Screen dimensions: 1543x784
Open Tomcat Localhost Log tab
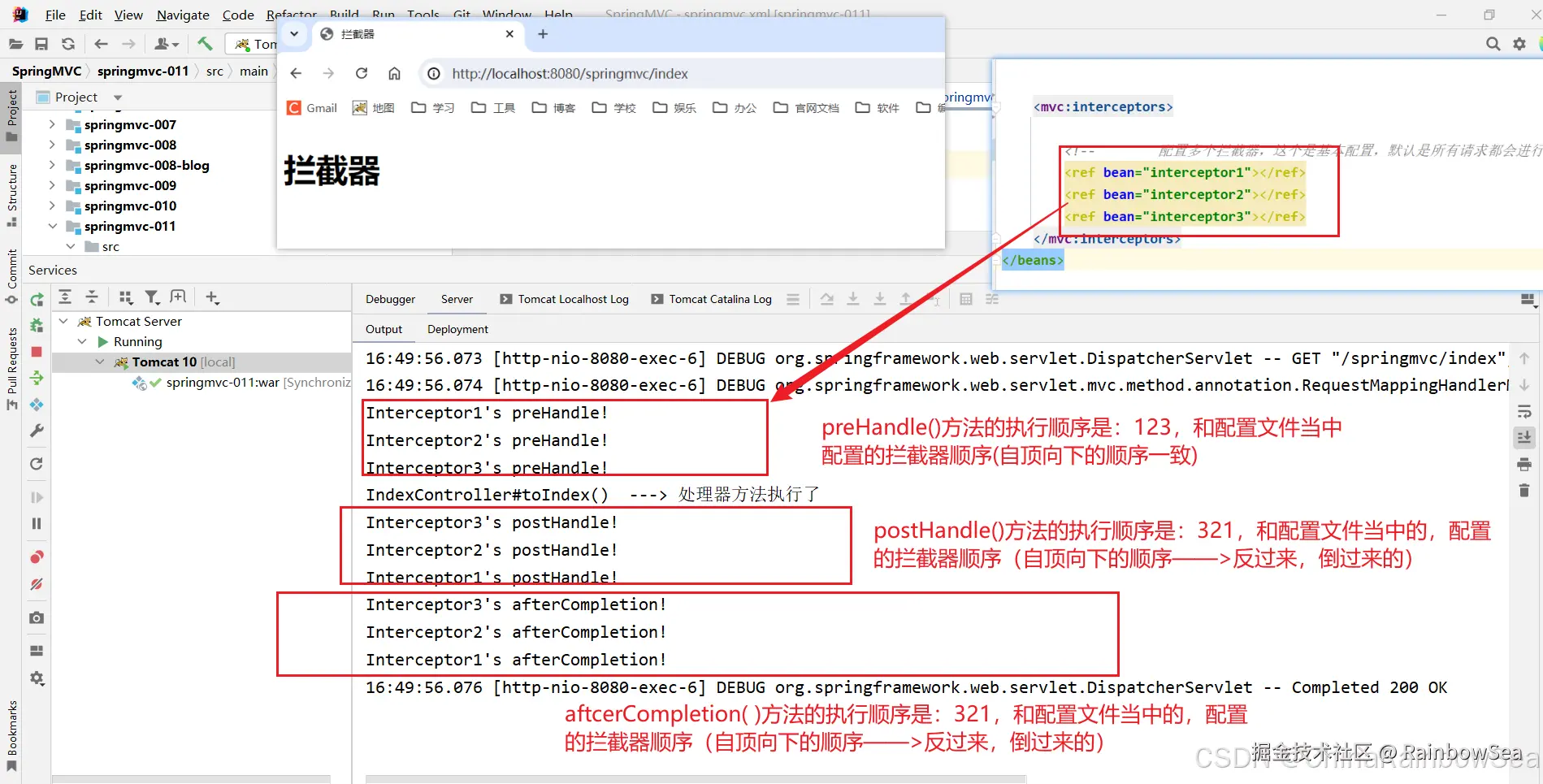click(x=564, y=299)
